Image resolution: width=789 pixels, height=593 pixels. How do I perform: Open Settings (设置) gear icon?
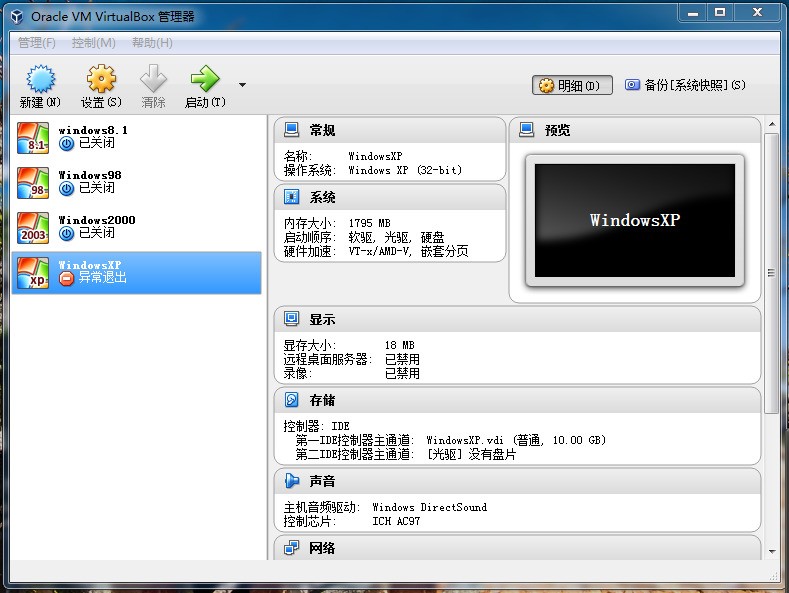point(101,80)
